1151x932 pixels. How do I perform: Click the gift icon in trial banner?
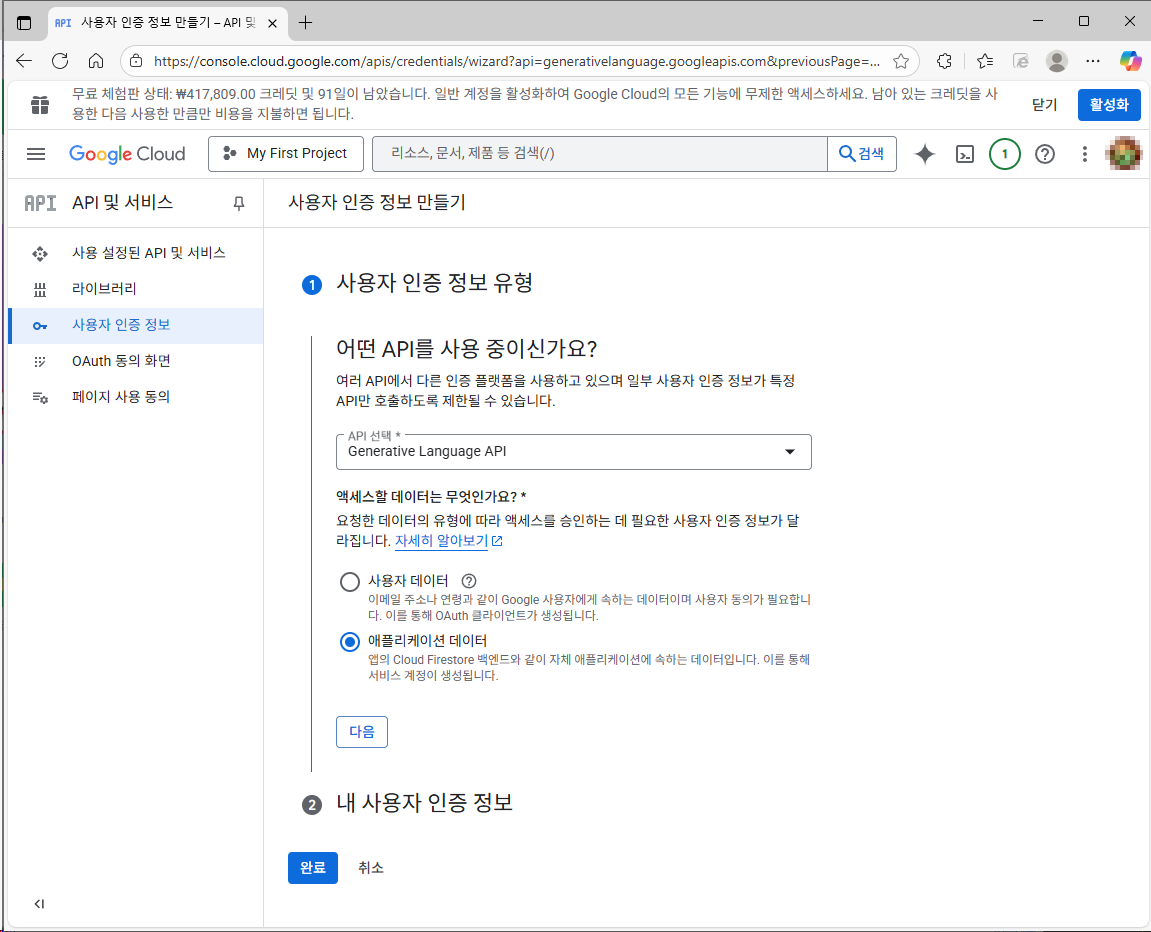tap(40, 105)
